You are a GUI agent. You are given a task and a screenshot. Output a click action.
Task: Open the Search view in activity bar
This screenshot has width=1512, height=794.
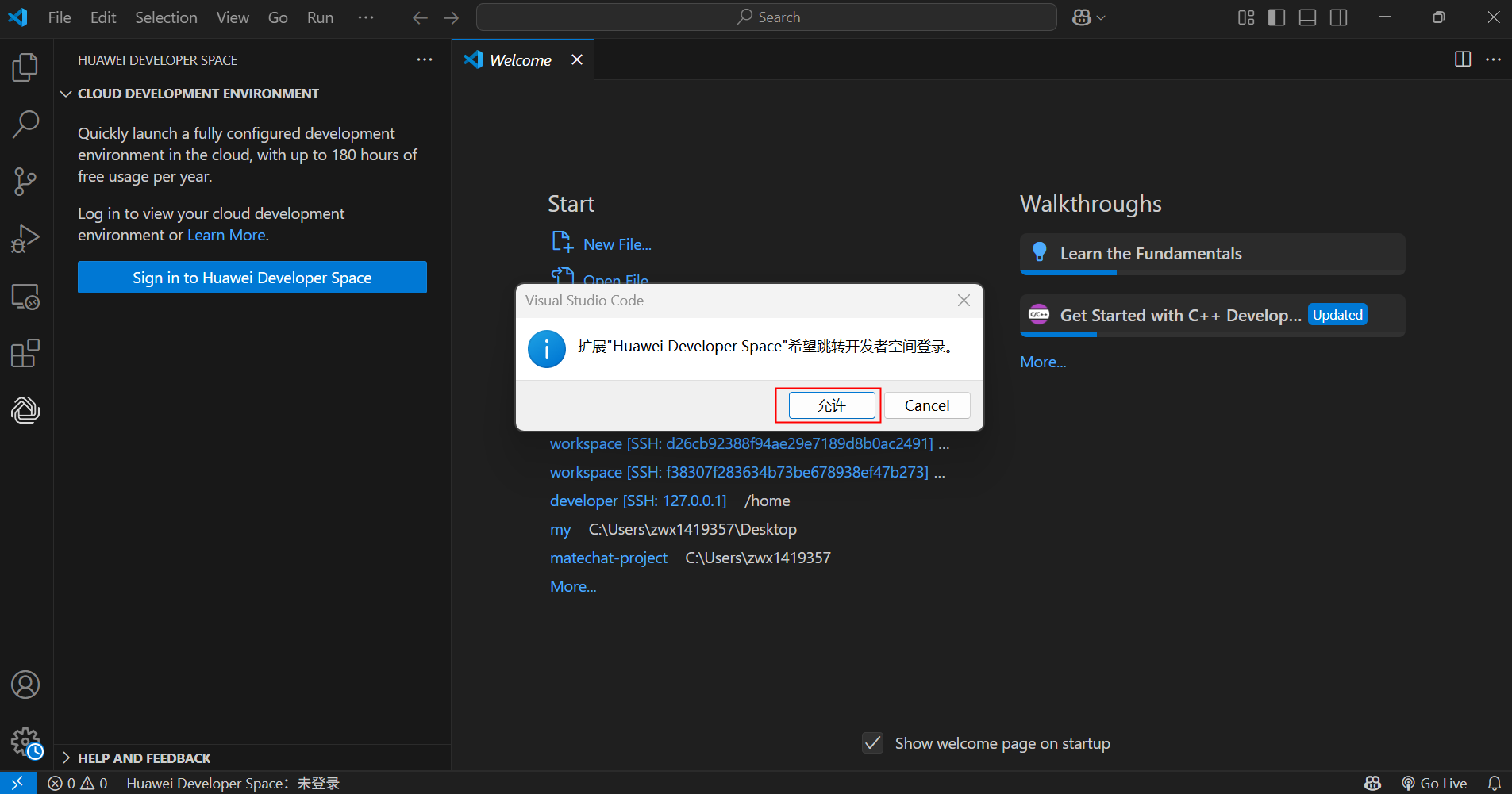pyautogui.click(x=25, y=125)
